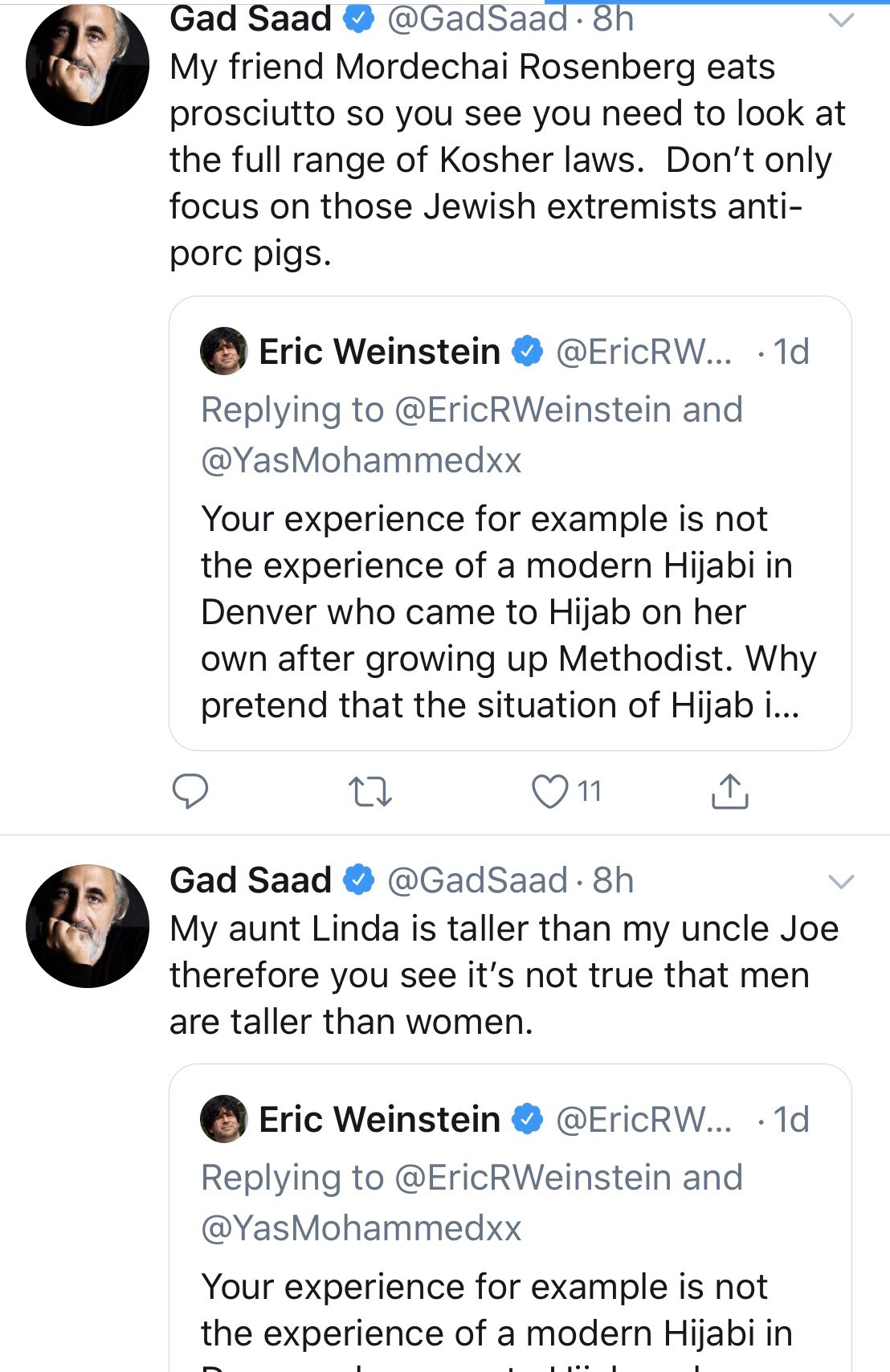Open the @YasMohammedxx link in the first quoted tweet

(x=361, y=460)
